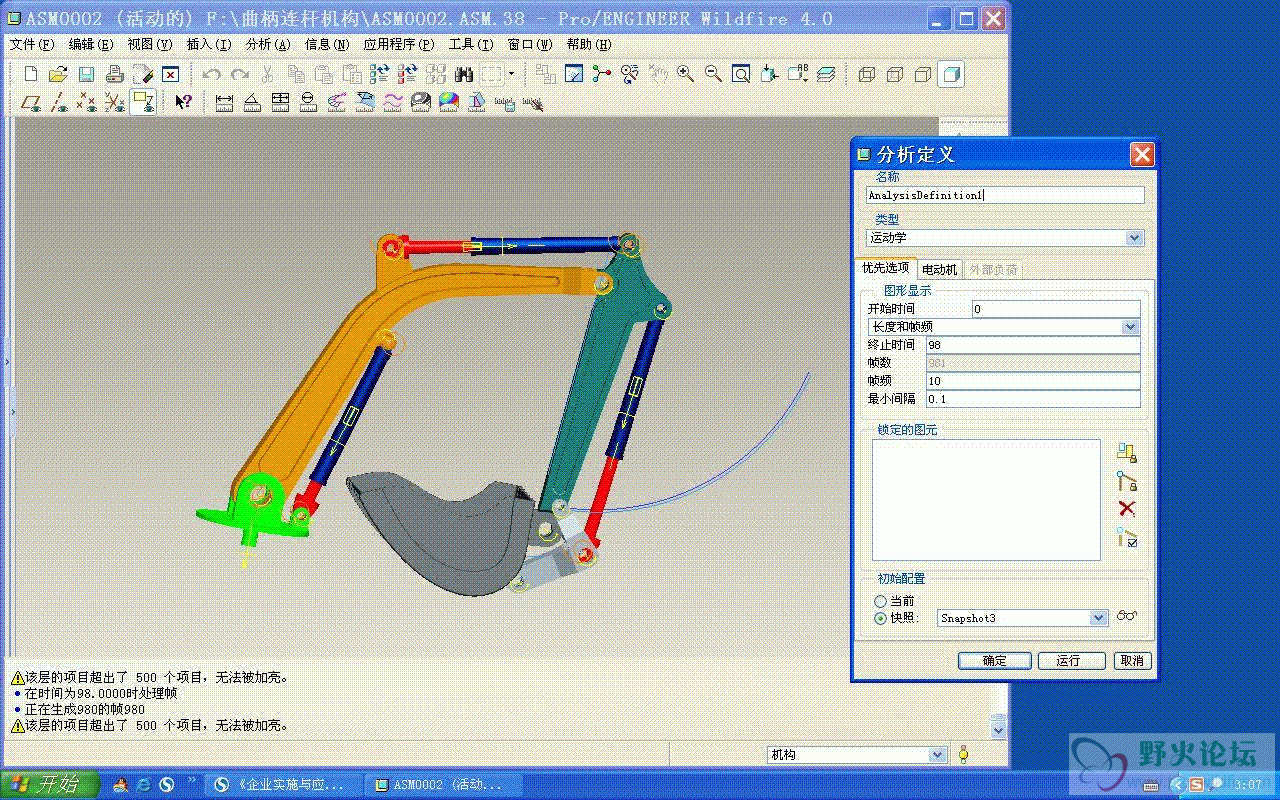Switch to the 电动机 tab
1280x800 pixels.
(x=939, y=269)
